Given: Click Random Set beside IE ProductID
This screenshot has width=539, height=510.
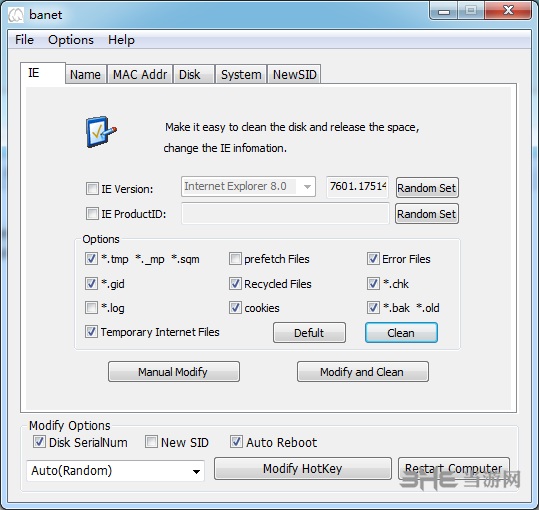Looking at the screenshot, I should pyautogui.click(x=427, y=214).
